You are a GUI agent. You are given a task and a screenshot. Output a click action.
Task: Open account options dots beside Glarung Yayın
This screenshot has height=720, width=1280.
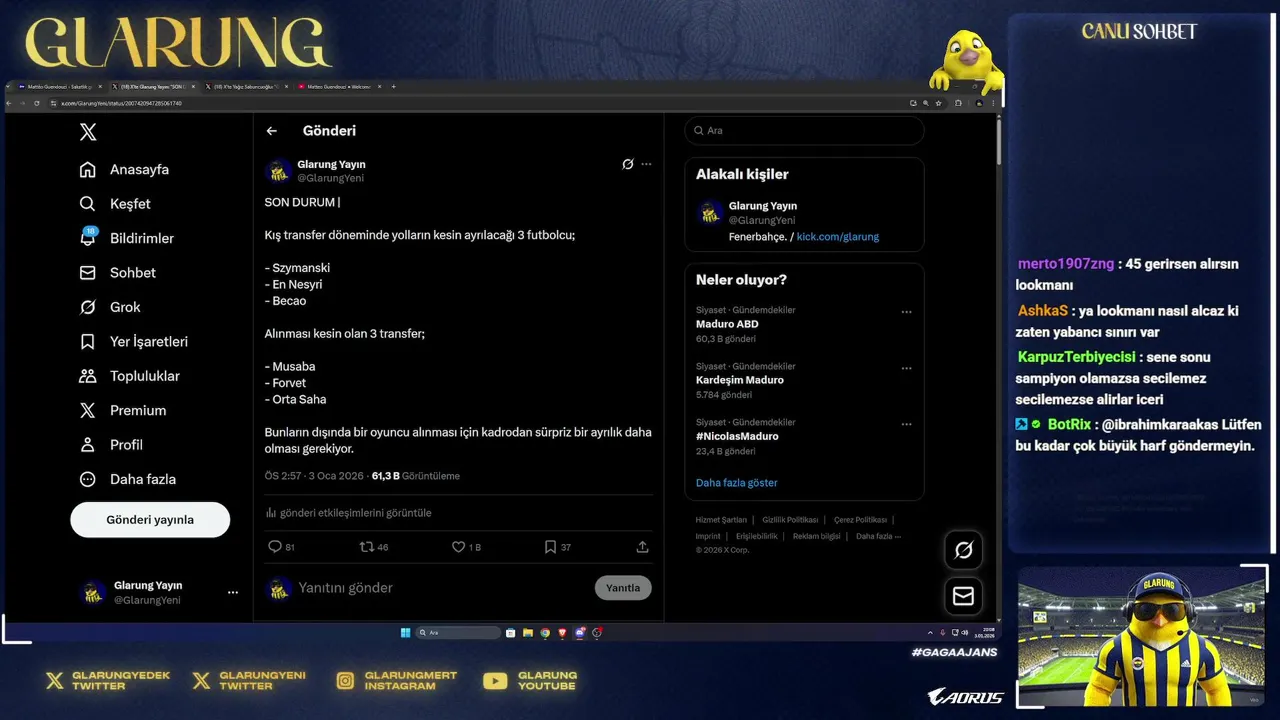[233, 593]
